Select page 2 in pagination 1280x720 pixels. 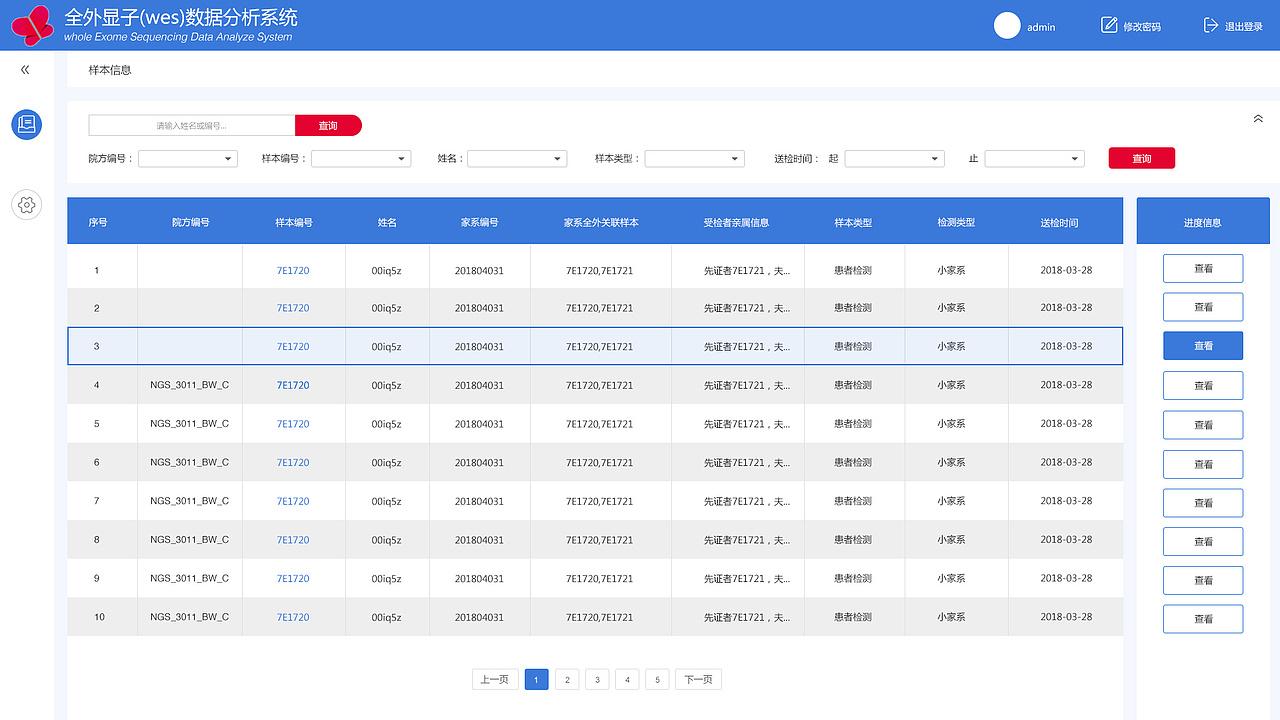pyautogui.click(x=567, y=680)
